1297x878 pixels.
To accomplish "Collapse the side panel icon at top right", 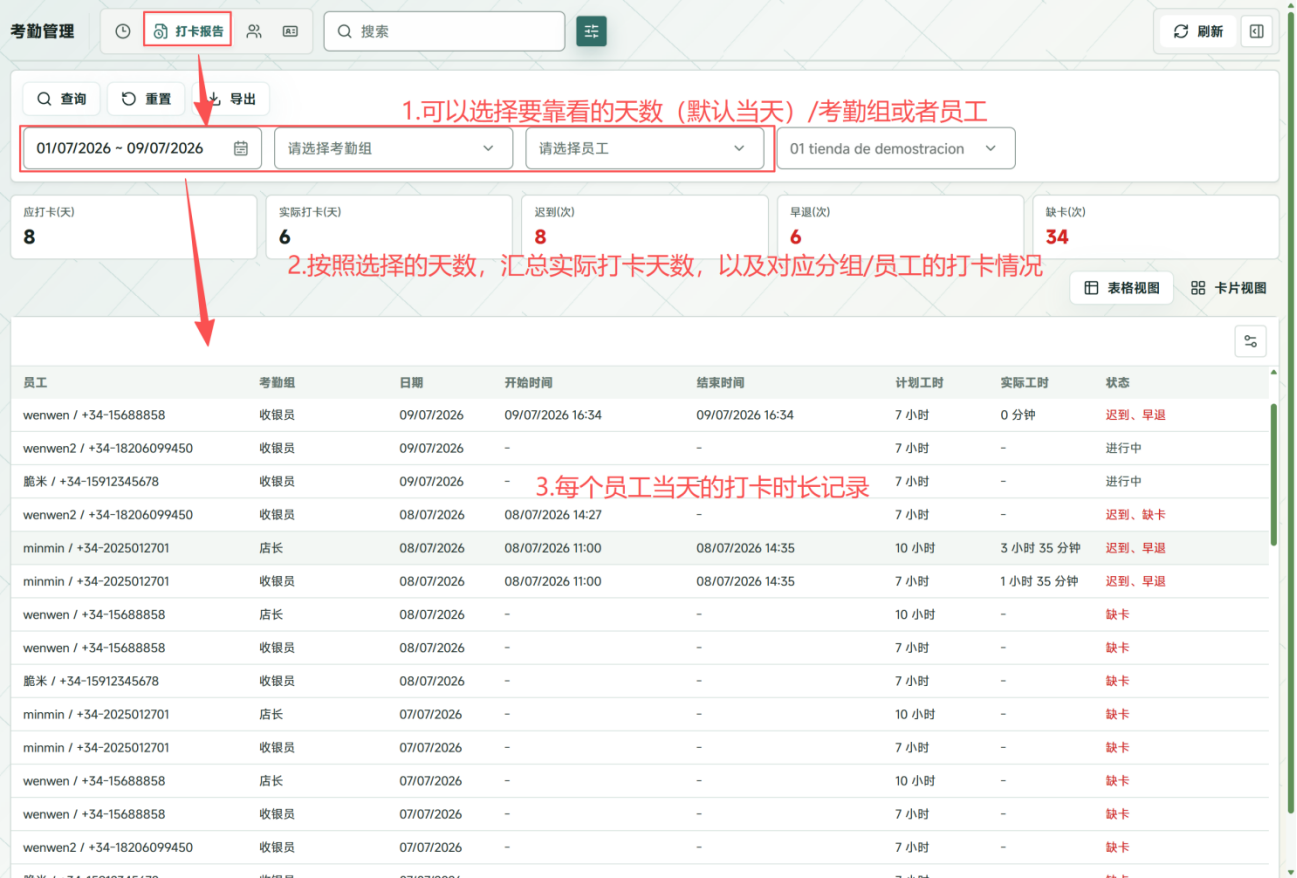I will (1257, 31).
